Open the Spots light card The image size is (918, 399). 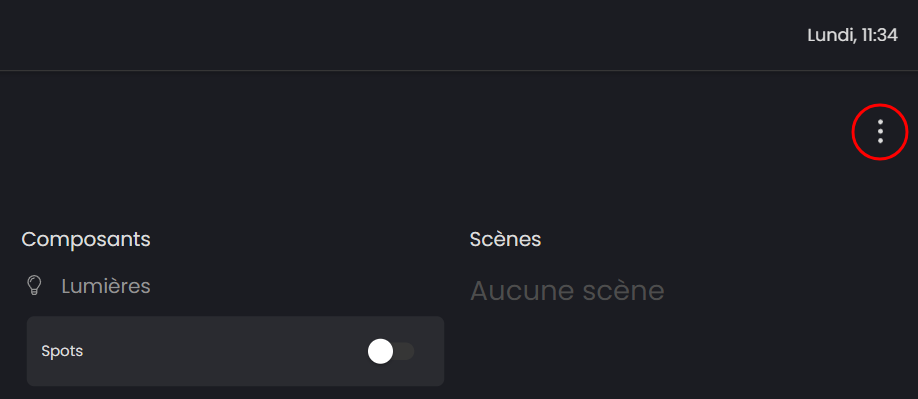235,351
